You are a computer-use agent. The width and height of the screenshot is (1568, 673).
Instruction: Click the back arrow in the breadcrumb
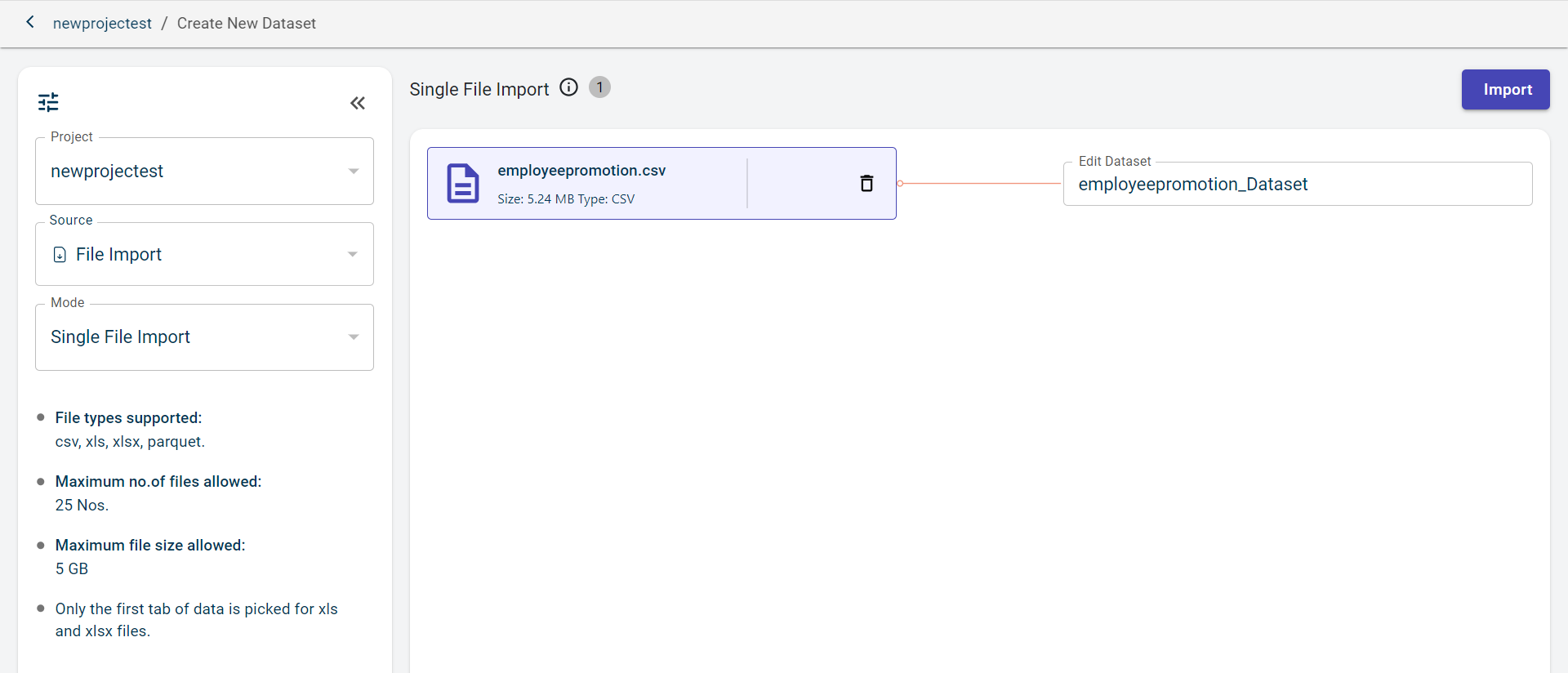[30, 22]
